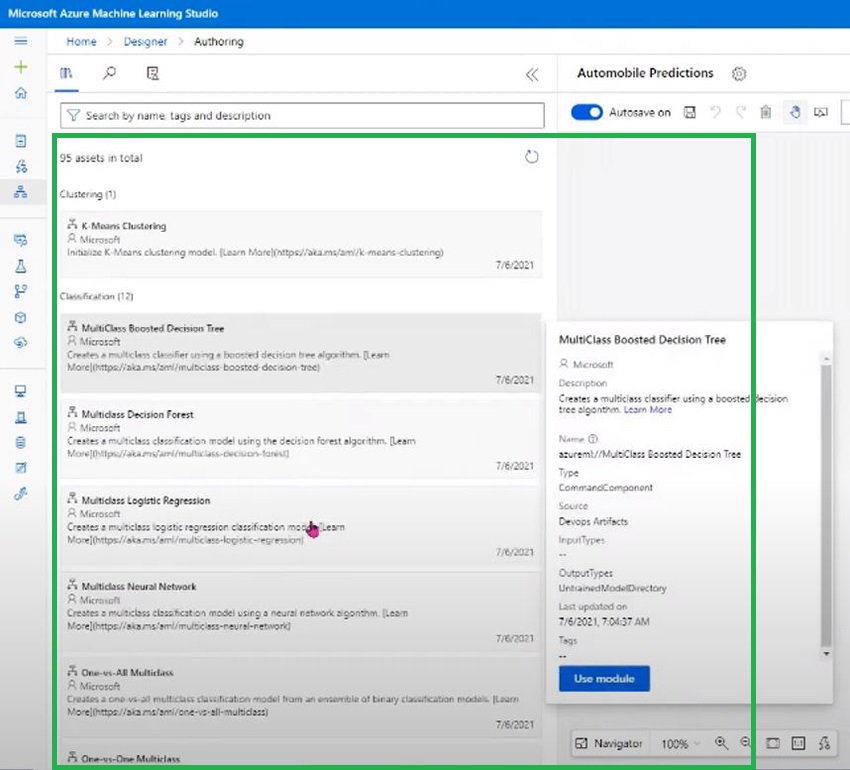This screenshot has height=770, width=850.
Task: Click the auto-layout icon beside zoom controls
Action: 824,743
